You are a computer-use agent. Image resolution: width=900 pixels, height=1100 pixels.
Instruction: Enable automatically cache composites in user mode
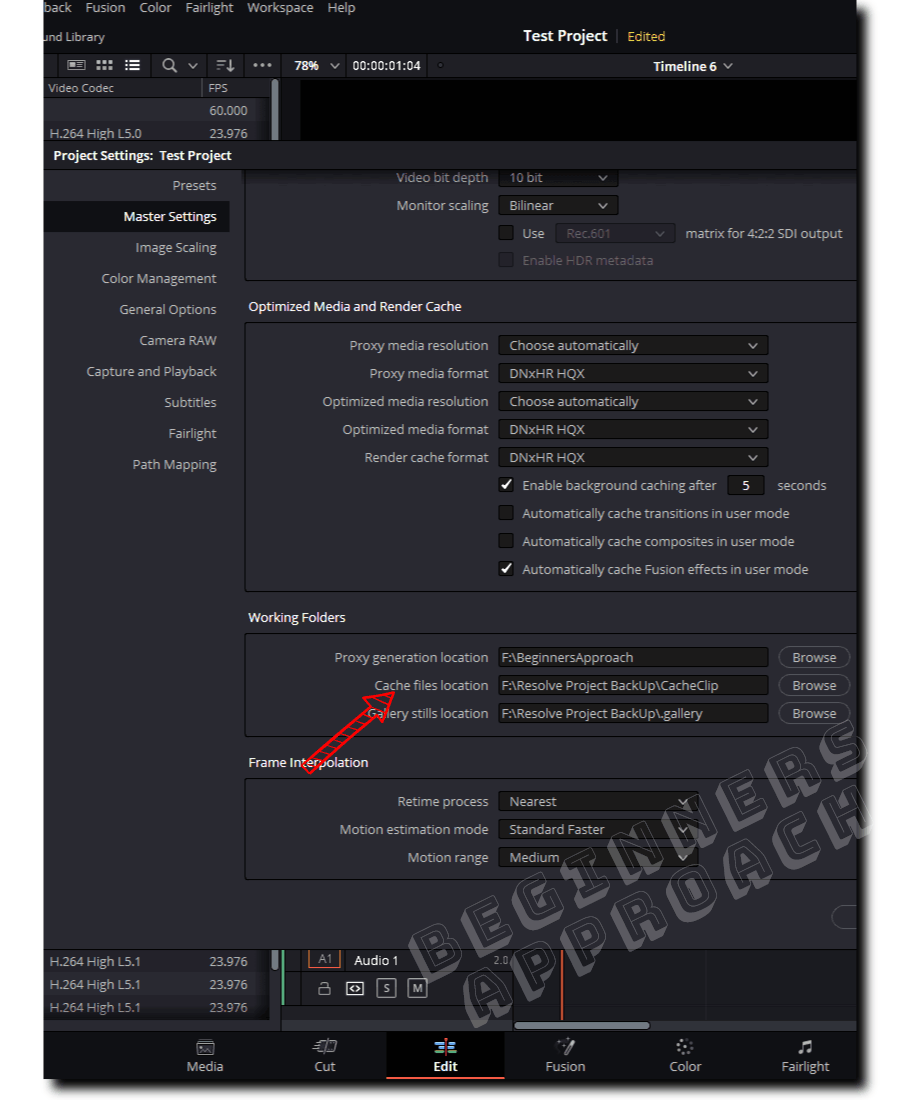506,541
